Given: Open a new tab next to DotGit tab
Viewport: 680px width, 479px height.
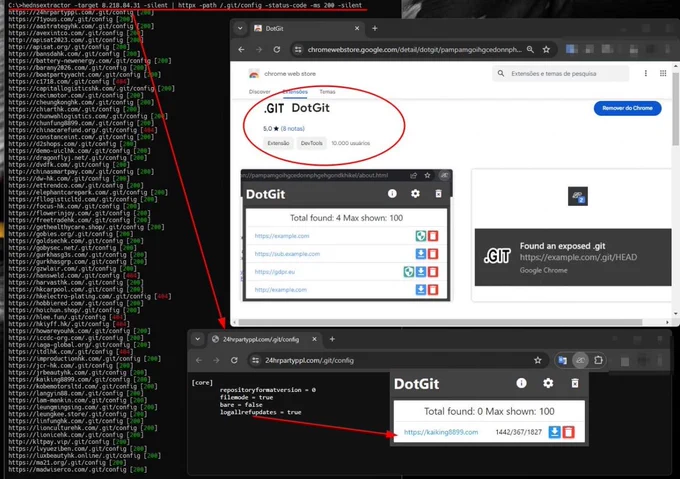Looking at the screenshot, I should pos(375,29).
